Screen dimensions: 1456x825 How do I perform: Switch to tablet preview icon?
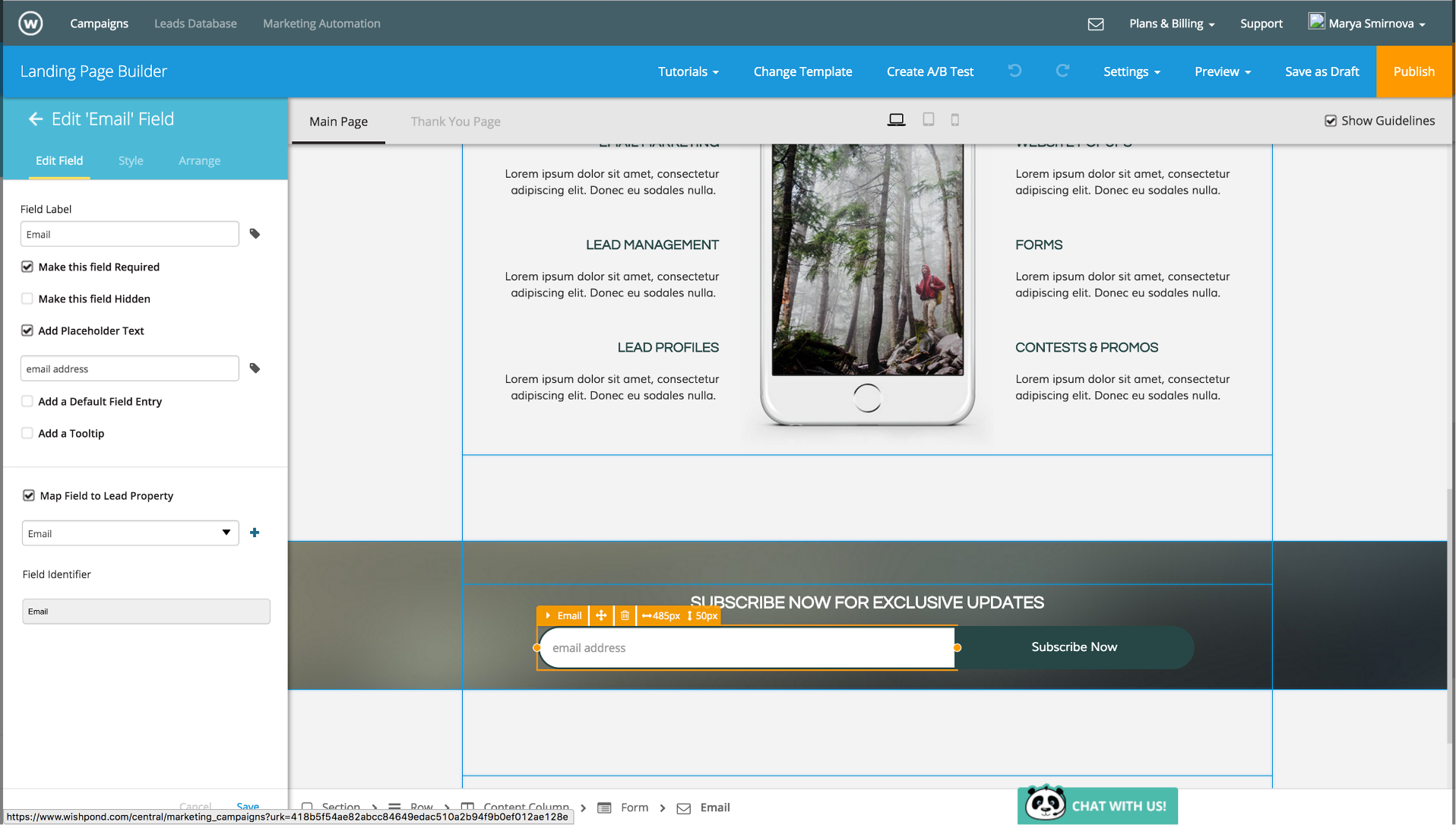(x=929, y=119)
